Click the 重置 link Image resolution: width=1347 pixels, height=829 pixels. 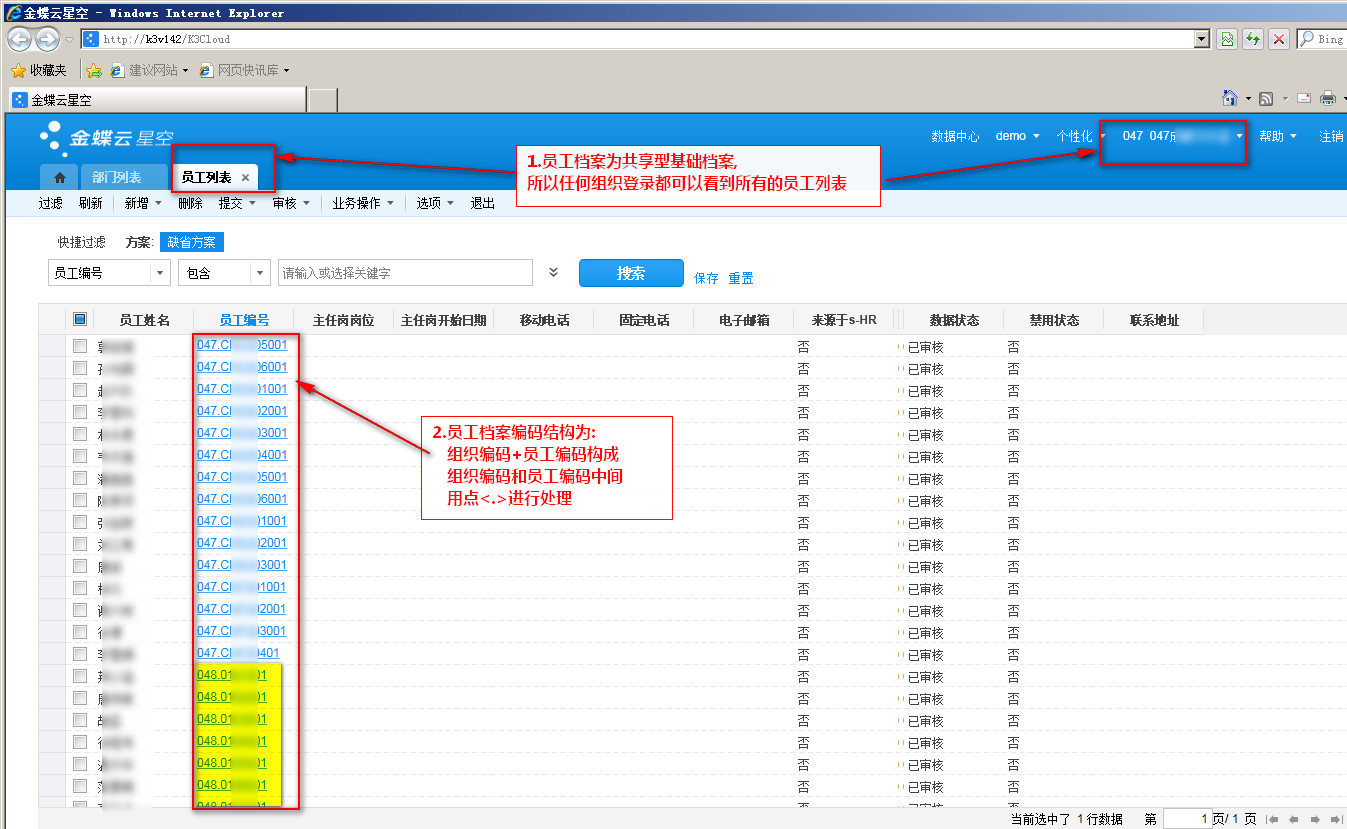[x=741, y=278]
